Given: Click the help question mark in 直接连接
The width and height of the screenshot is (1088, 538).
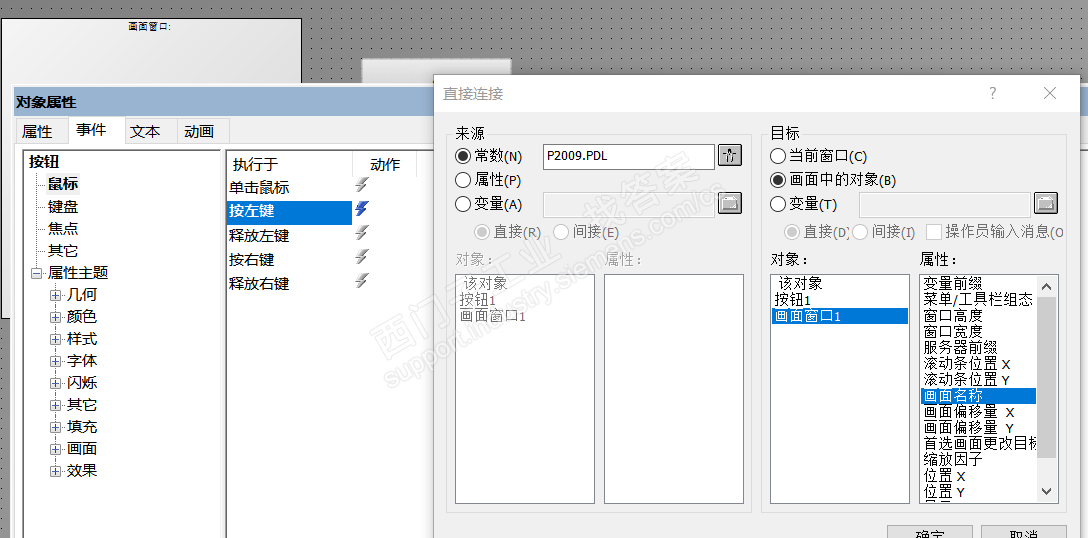Looking at the screenshot, I should 993,93.
